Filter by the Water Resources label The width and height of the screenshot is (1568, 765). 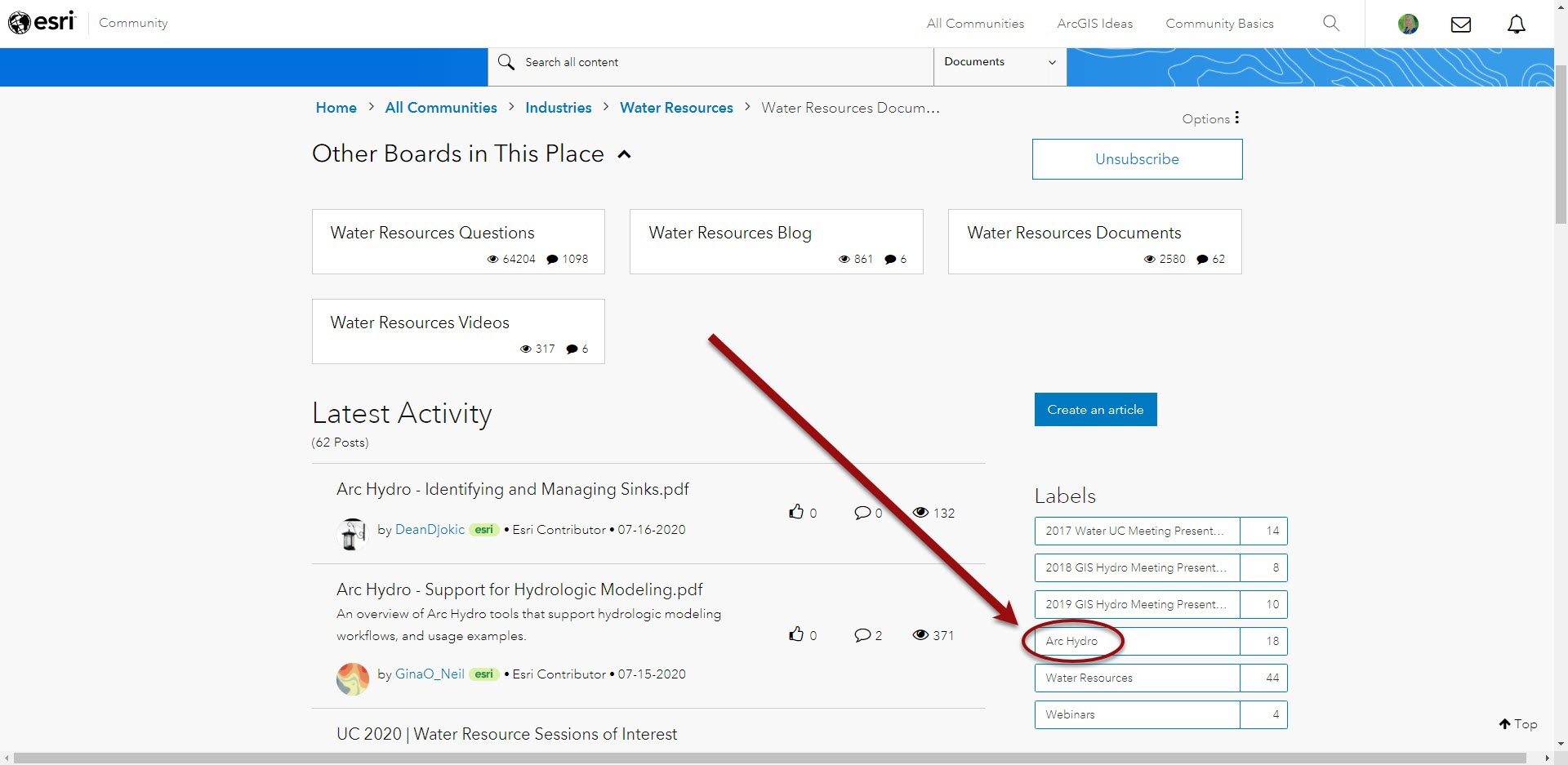[1160, 678]
